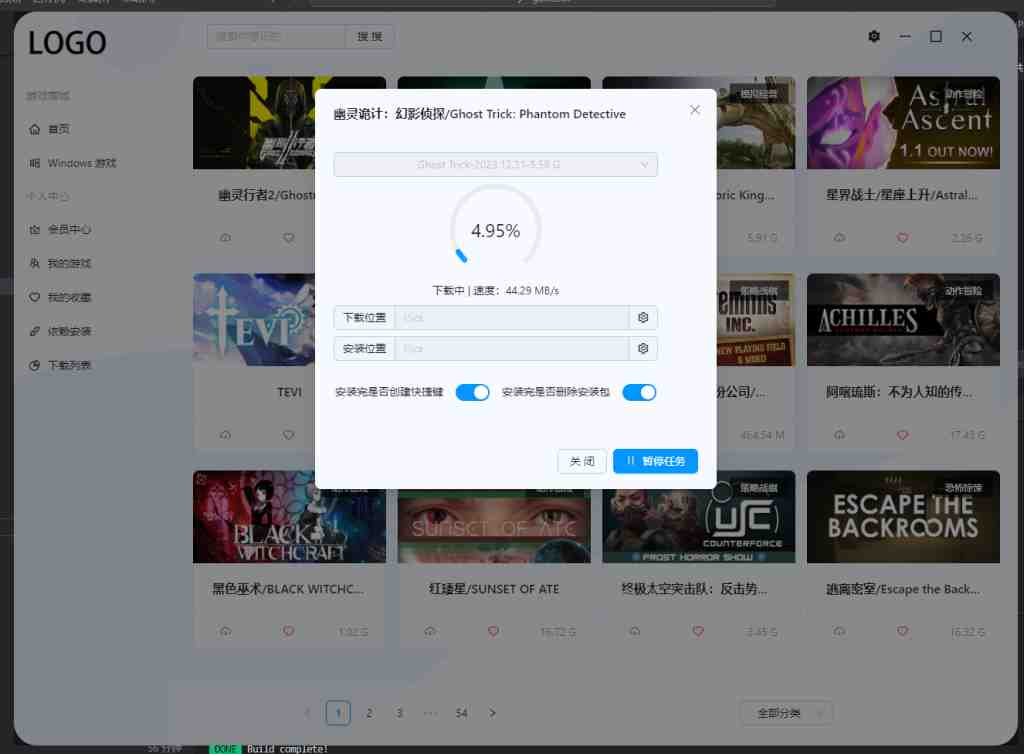Toggle 安装完成是否创建快捷键 switch off

(x=472, y=392)
